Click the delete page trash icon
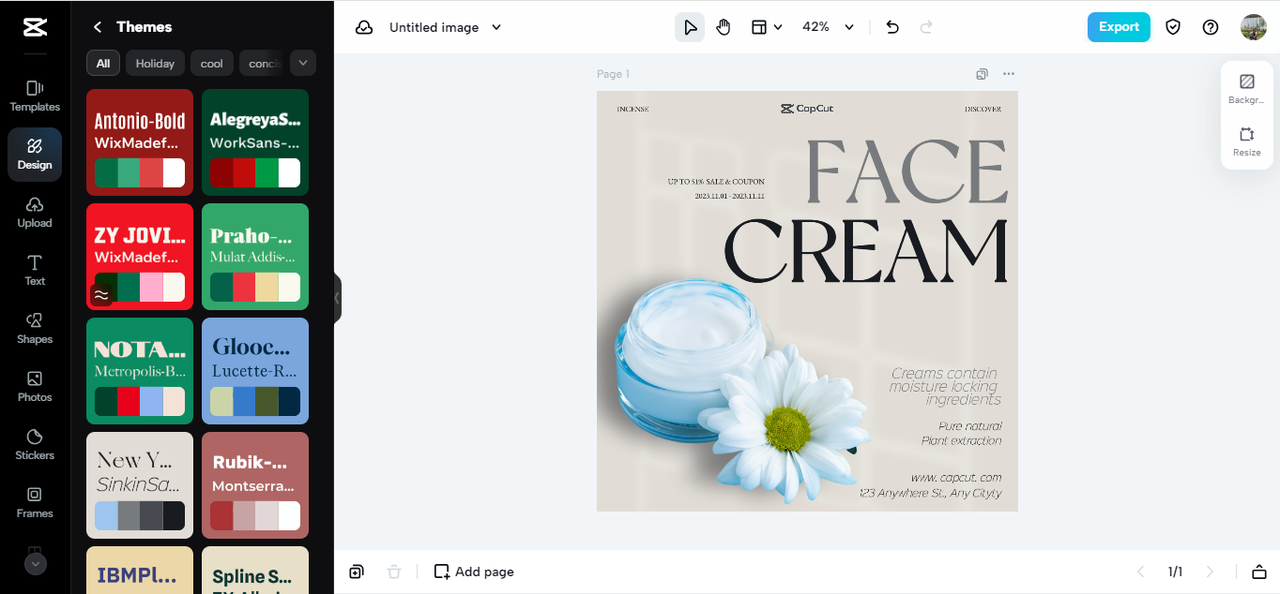This screenshot has height=594, width=1280. pos(394,572)
